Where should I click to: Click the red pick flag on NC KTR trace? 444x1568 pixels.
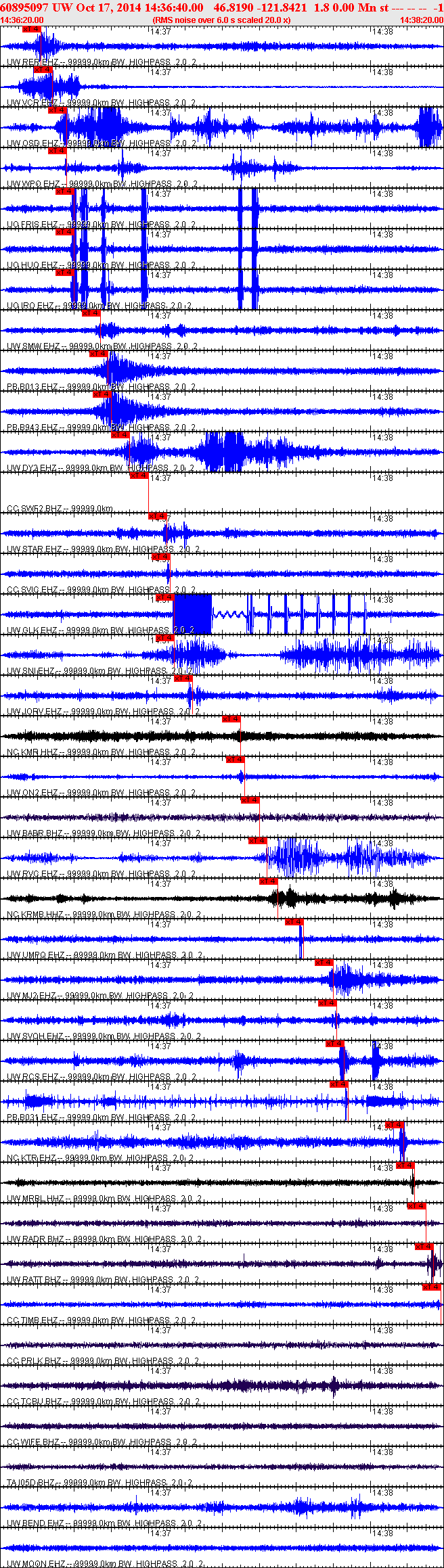(x=395, y=1125)
